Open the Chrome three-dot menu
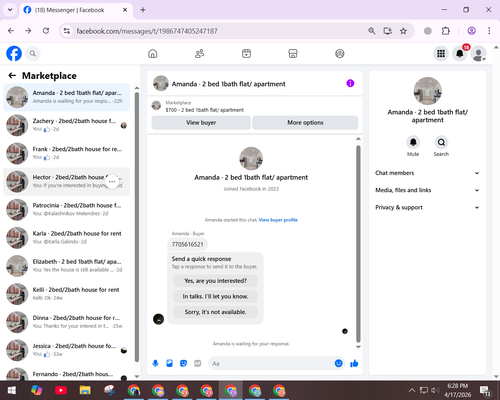This screenshot has height=400, width=500. pyautogui.click(x=489, y=31)
